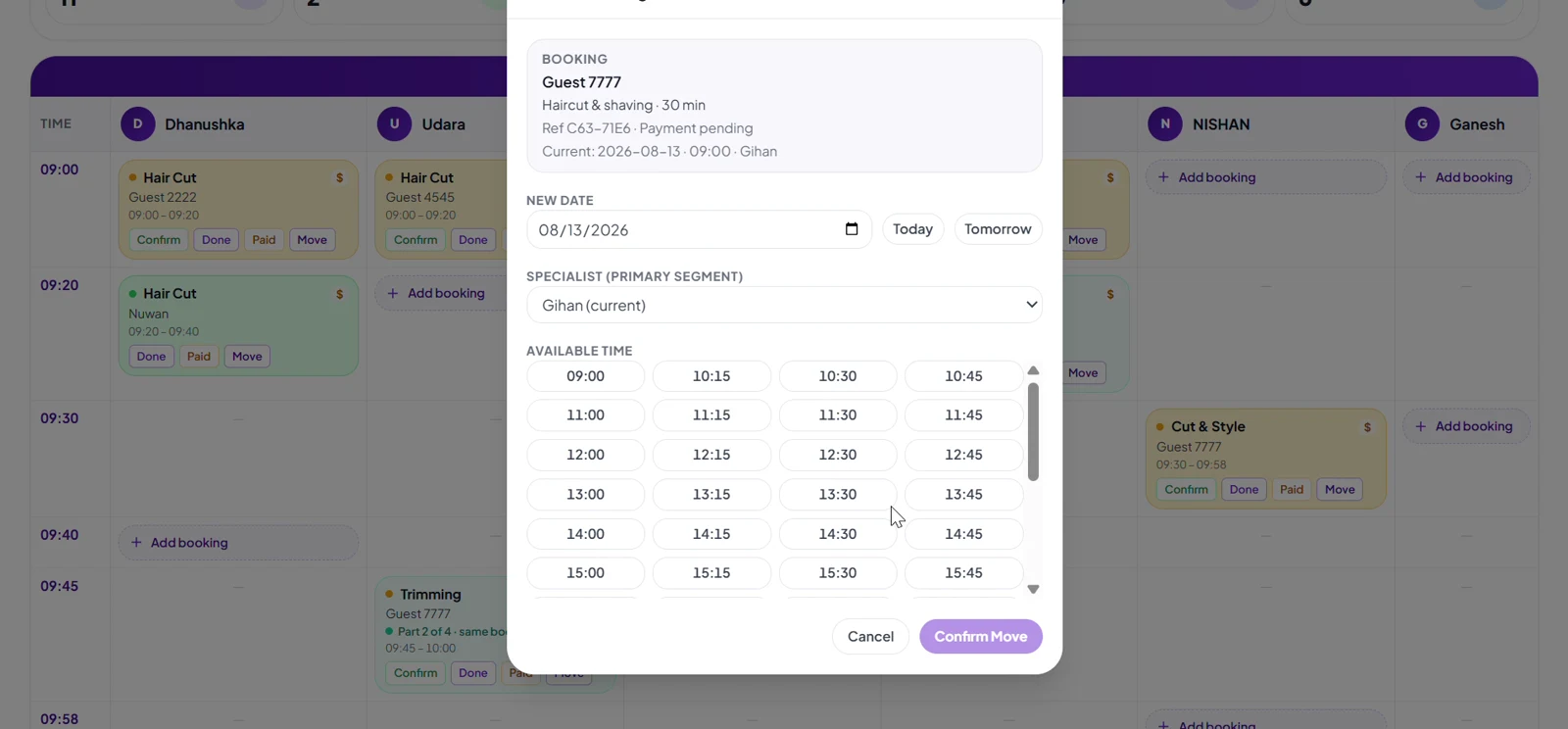Set the date to Tomorrow
The height and width of the screenshot is (729, 1568).
[x=998, y=229]
